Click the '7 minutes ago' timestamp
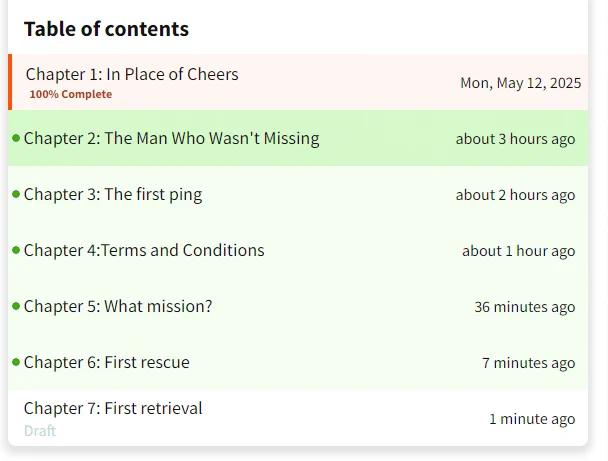 pyautogui.click(x=529, y=363)
